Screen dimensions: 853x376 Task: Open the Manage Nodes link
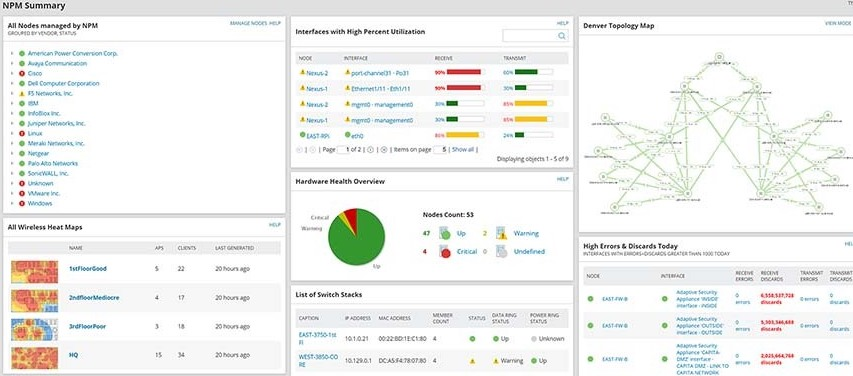tap(249, 23)
